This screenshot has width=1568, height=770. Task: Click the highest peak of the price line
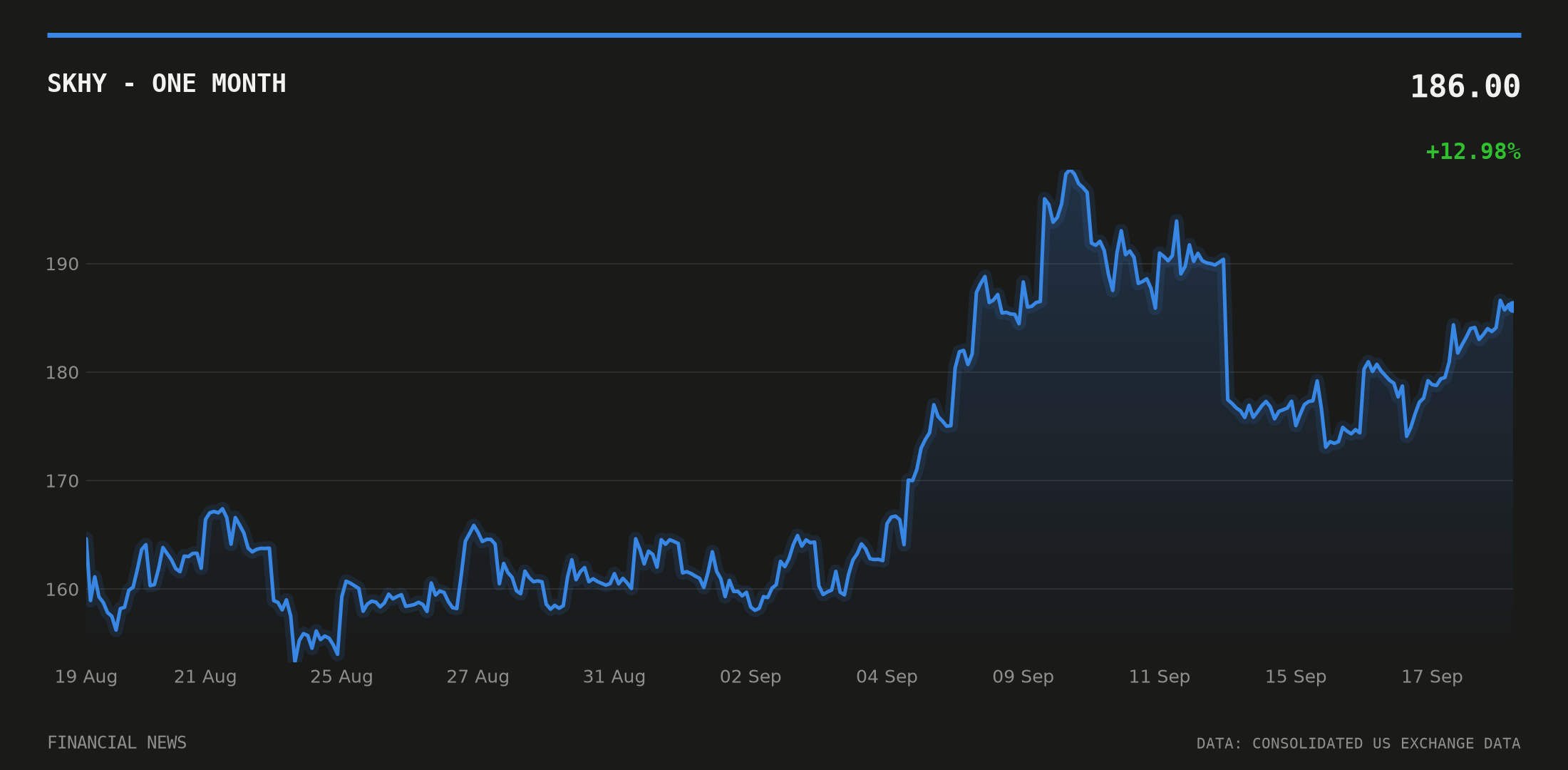coord(1070,172)
